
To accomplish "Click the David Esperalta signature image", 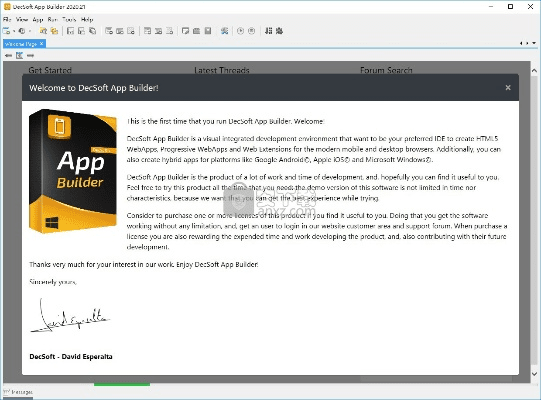I will pos(70,315).
